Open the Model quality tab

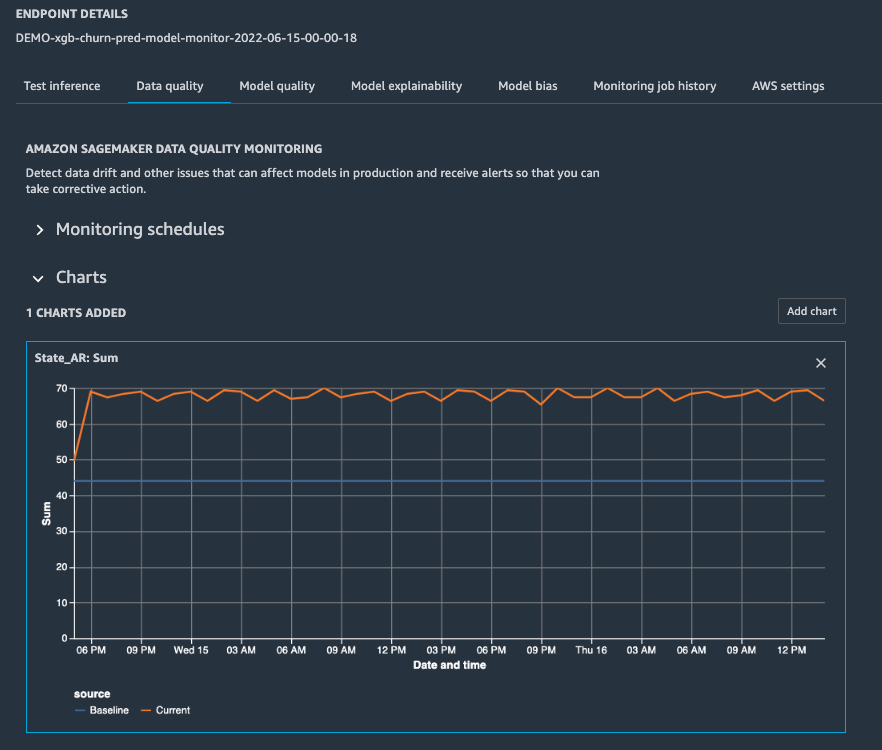277,86
